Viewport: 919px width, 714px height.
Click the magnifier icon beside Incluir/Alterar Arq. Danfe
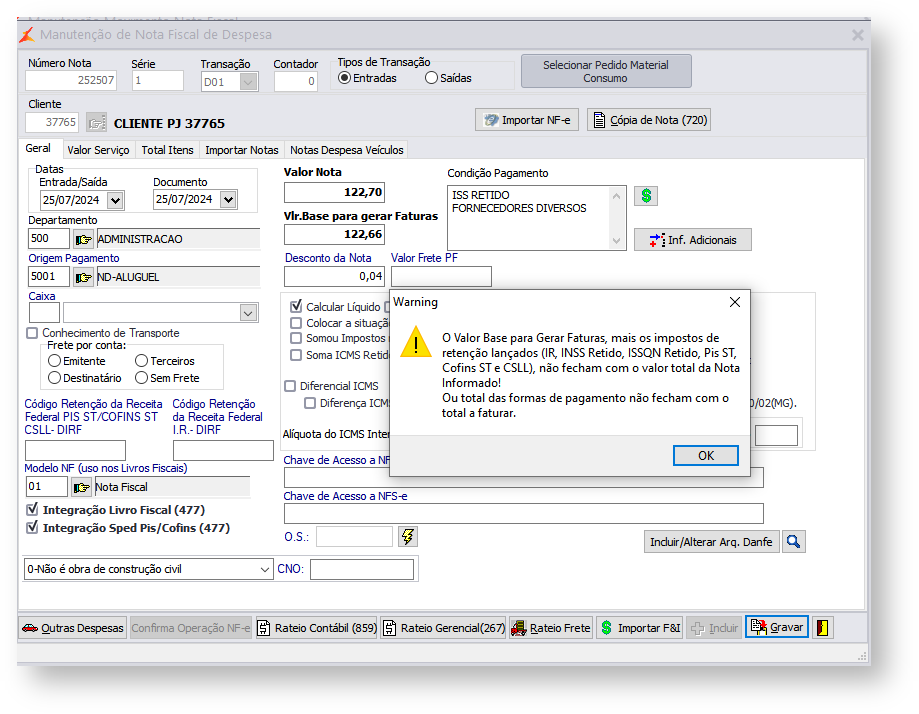pos(793,541)
